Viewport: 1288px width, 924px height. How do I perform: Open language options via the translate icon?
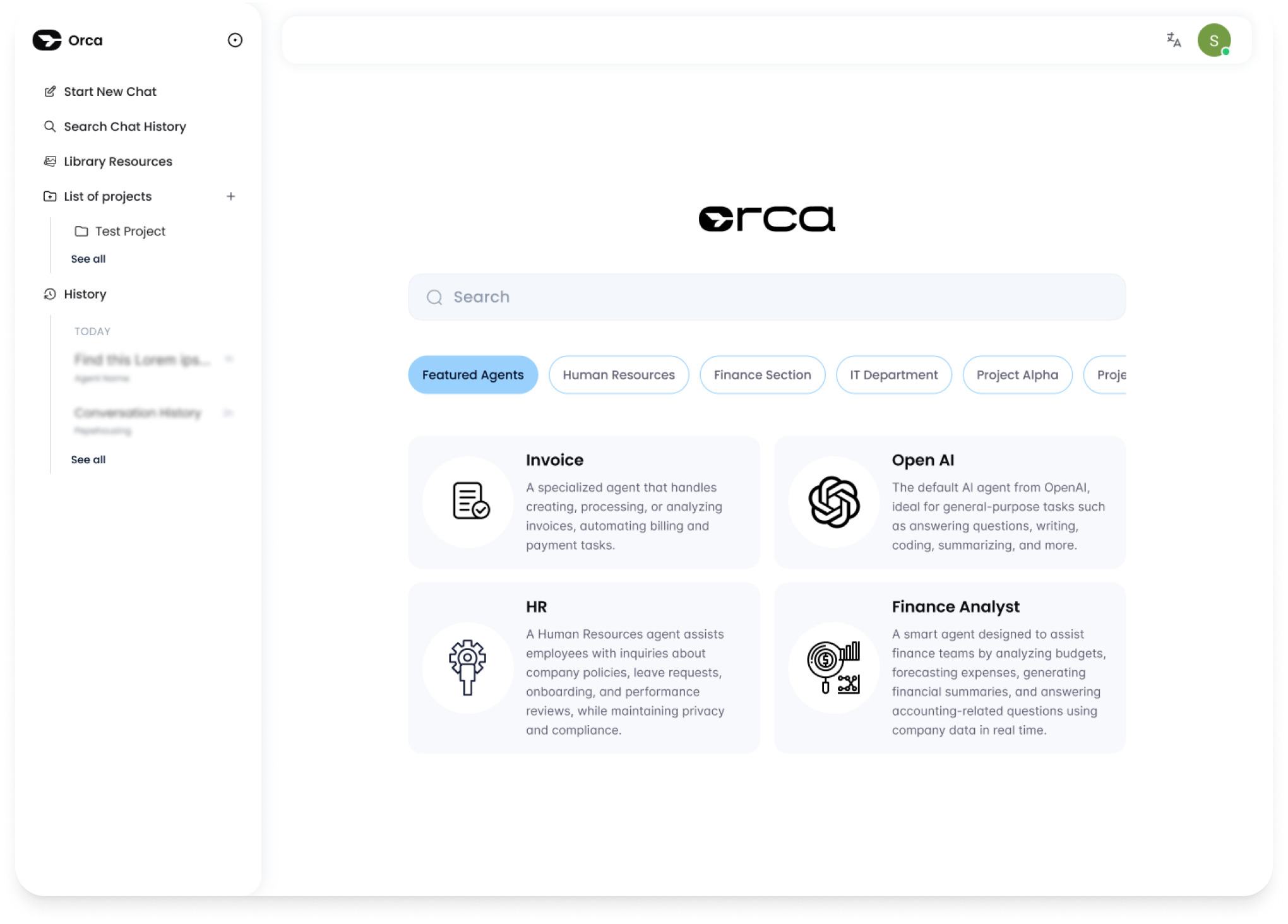(x=1173, y=40)
